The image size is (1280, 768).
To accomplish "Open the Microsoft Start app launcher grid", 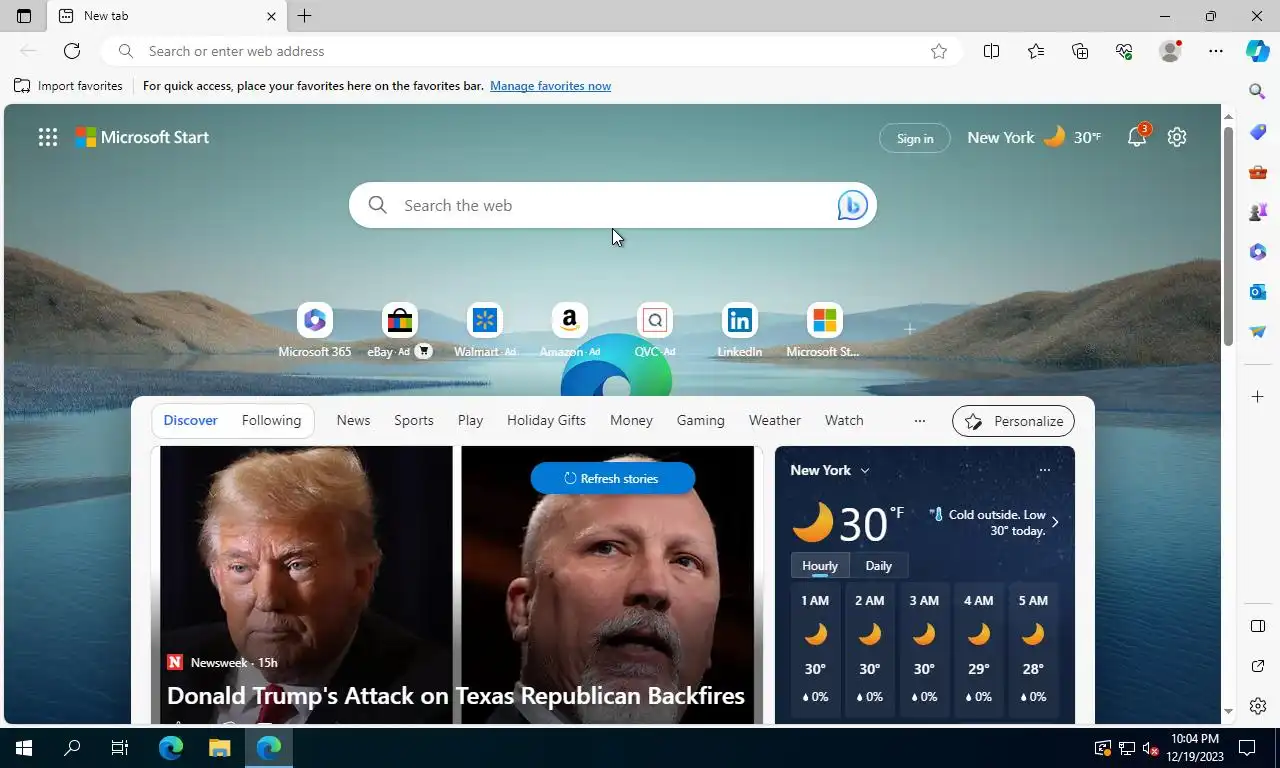I will (x=48, y=138).
